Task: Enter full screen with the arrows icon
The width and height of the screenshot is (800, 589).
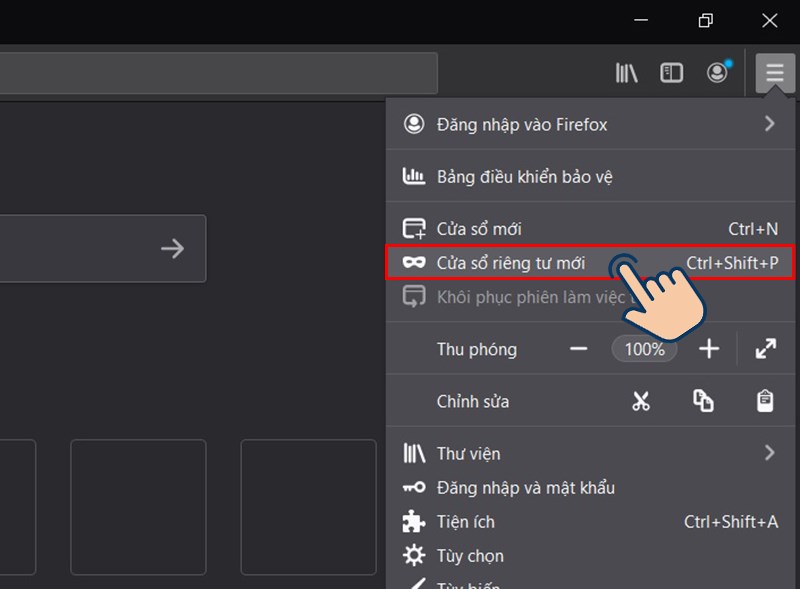Action: click(765, 349)
